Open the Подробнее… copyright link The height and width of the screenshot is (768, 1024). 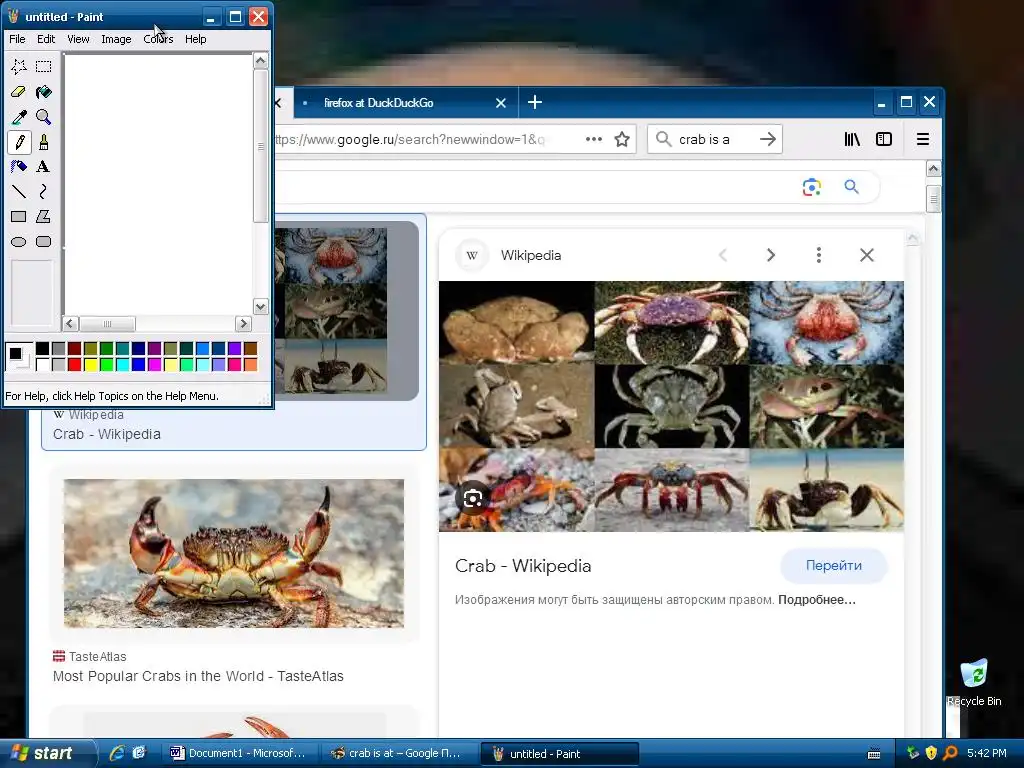tap(817, 600)
